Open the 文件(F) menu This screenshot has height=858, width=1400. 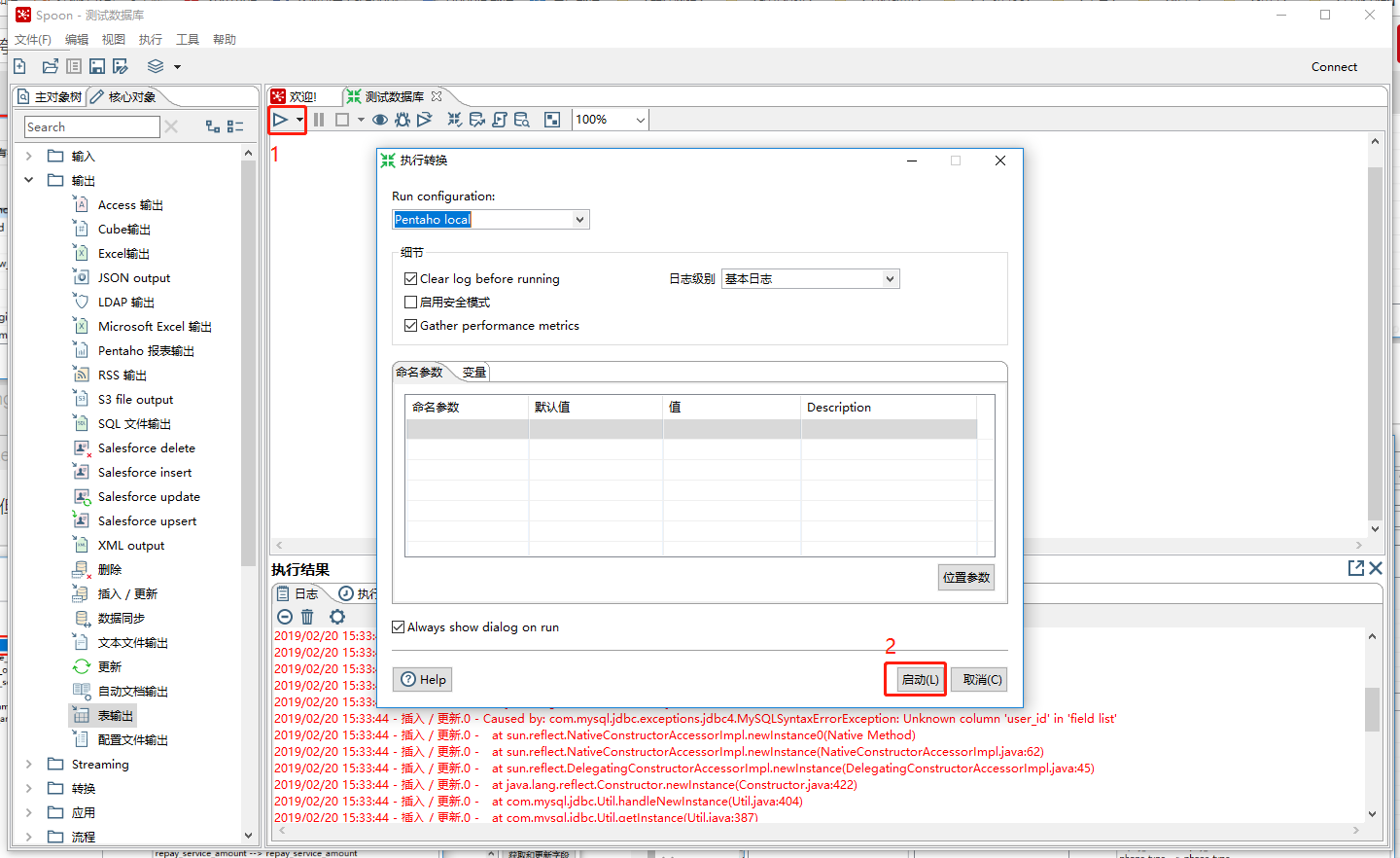[x=32, y=39]
